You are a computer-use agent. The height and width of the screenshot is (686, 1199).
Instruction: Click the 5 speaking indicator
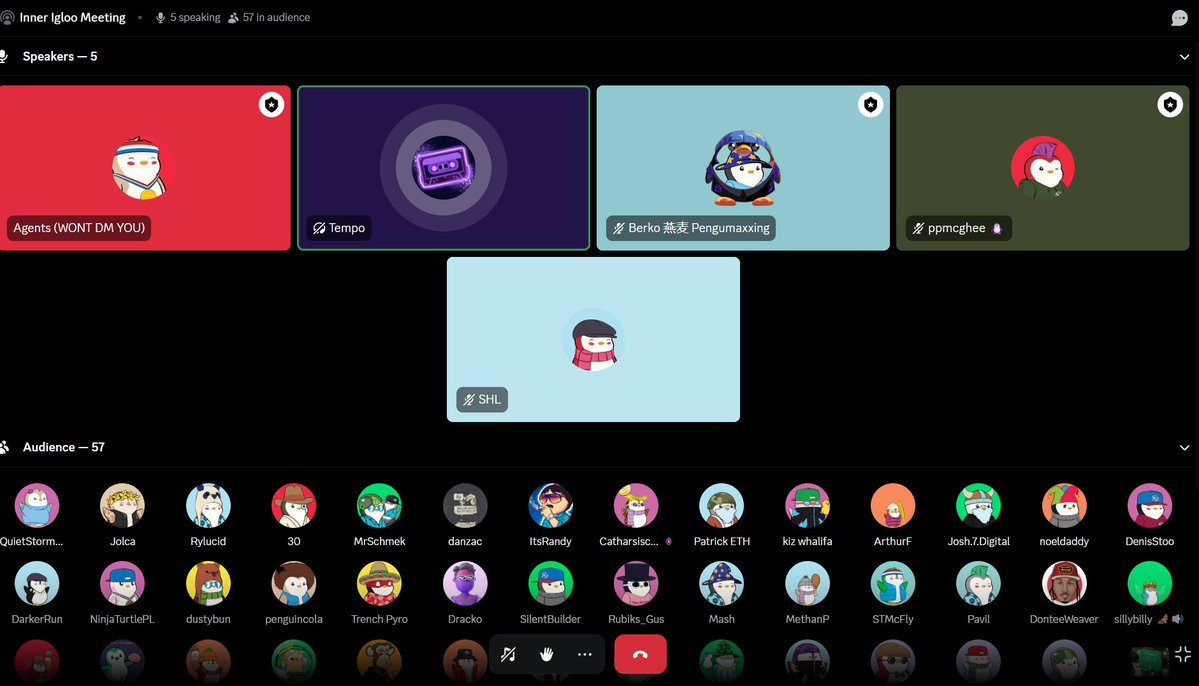(188, 18)
